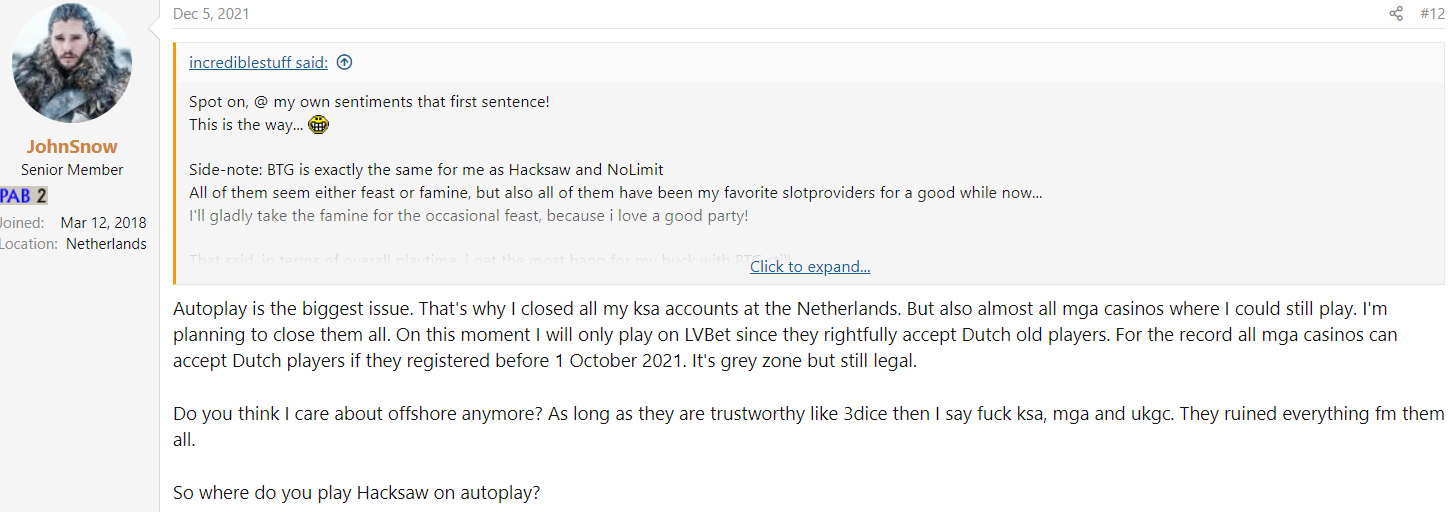Click the Mar 12, 2018 joined date
The height and width of the screenshot is (512, 1454).
(x=103, y=222)
